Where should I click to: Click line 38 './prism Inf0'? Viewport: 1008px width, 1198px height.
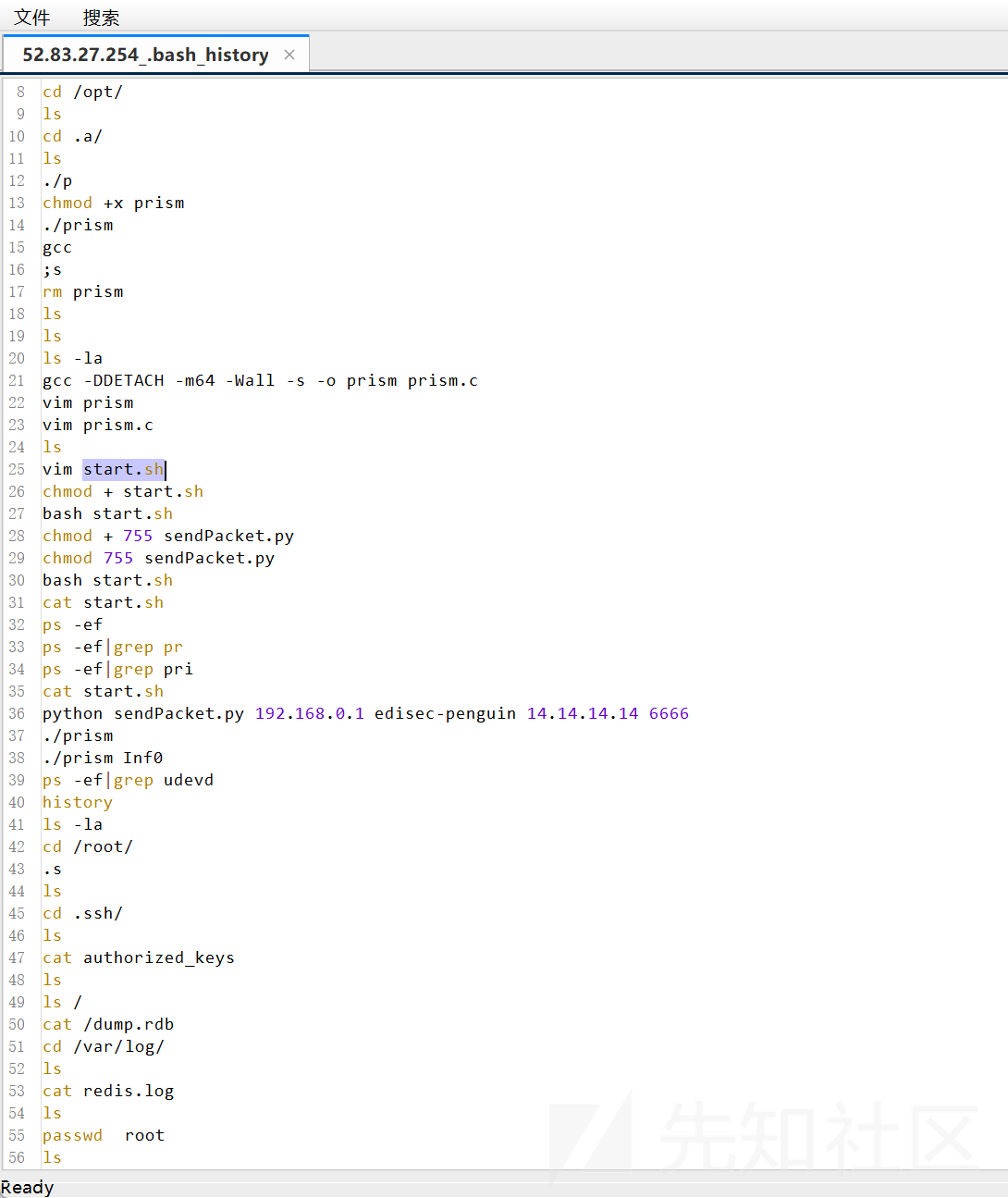103,758
